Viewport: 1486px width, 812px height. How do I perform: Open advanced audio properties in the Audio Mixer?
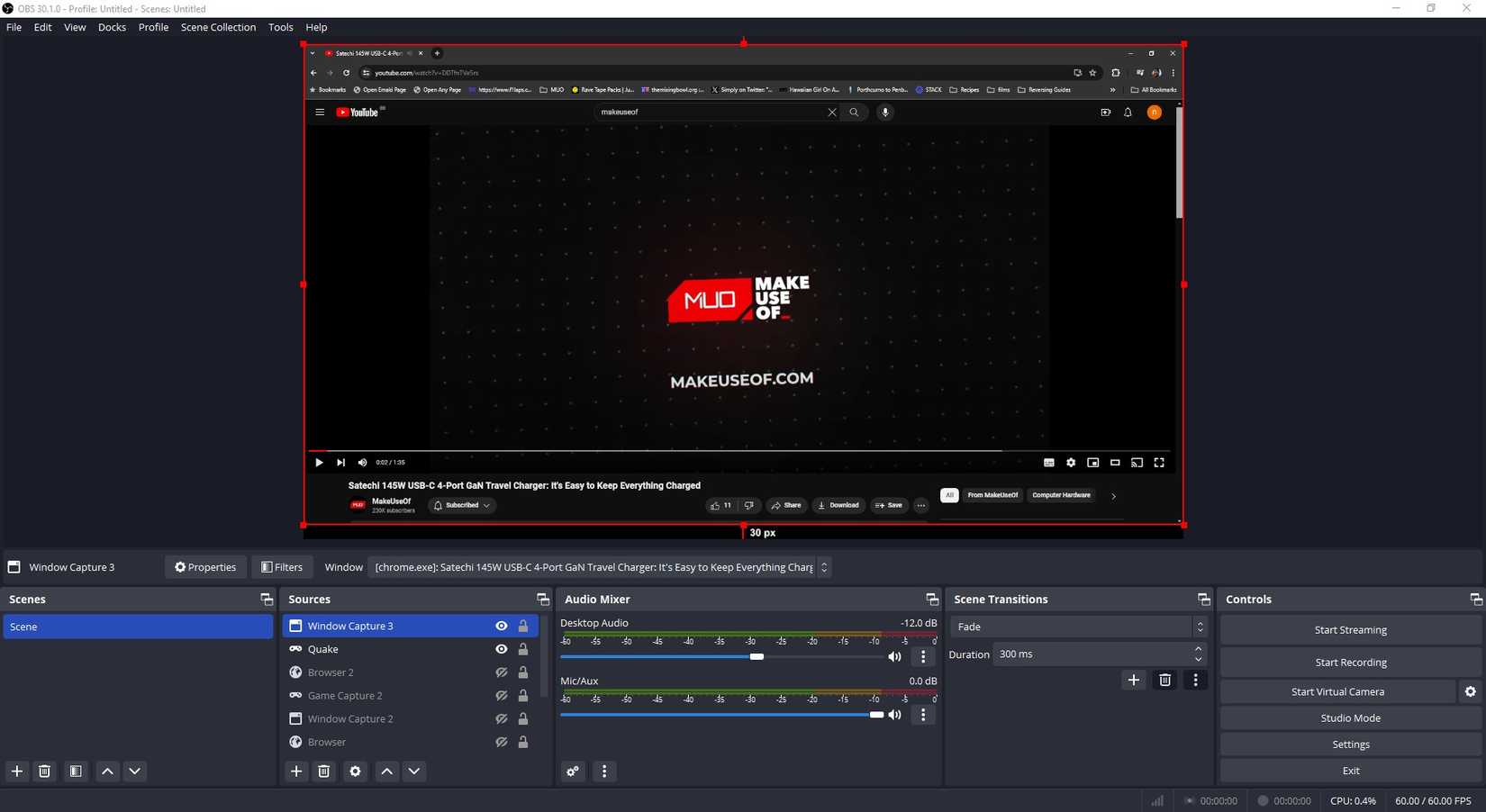pyautogui.click(x=573, y=771)
